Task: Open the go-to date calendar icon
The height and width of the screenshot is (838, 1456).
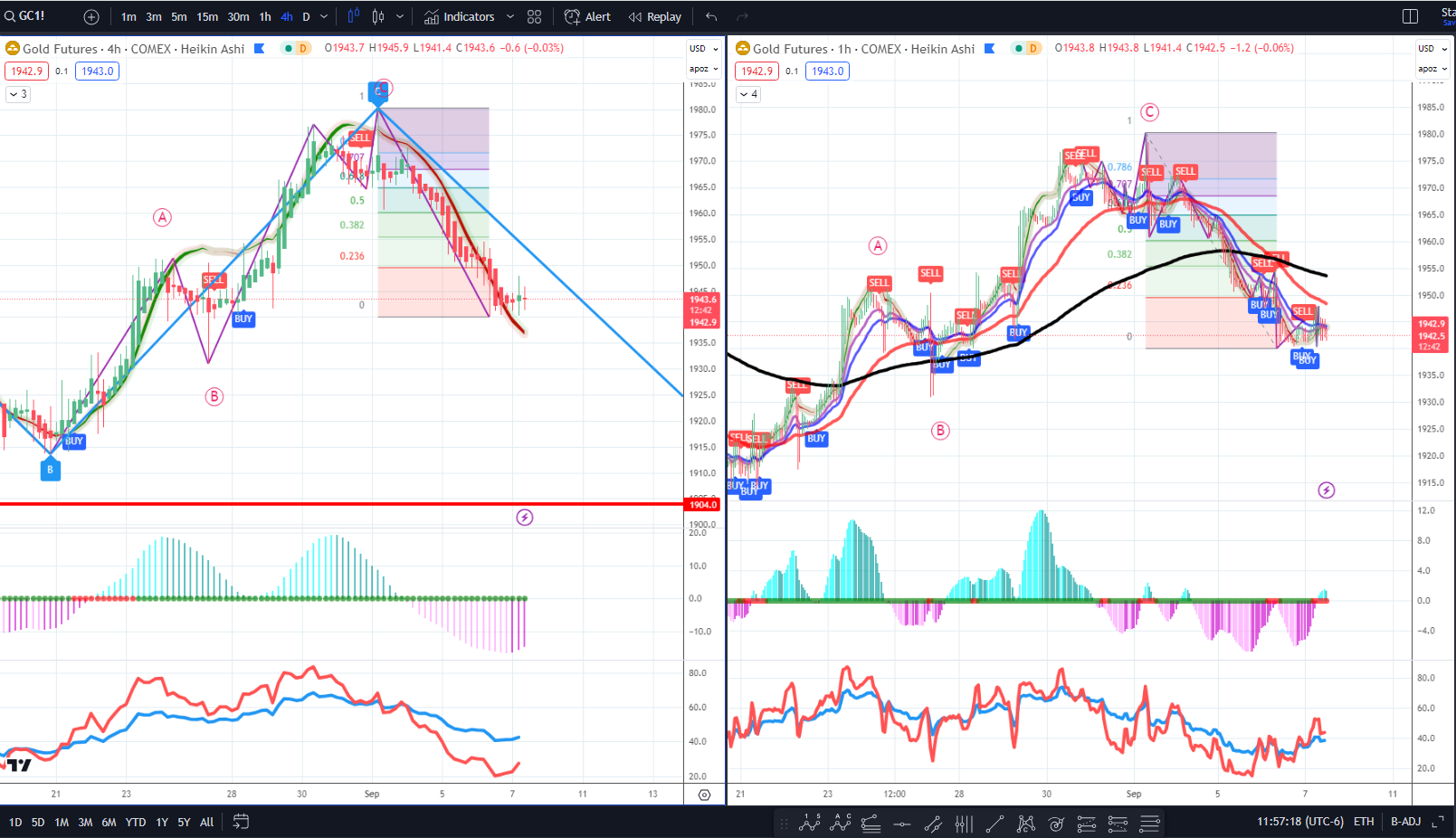Action: 241,822
